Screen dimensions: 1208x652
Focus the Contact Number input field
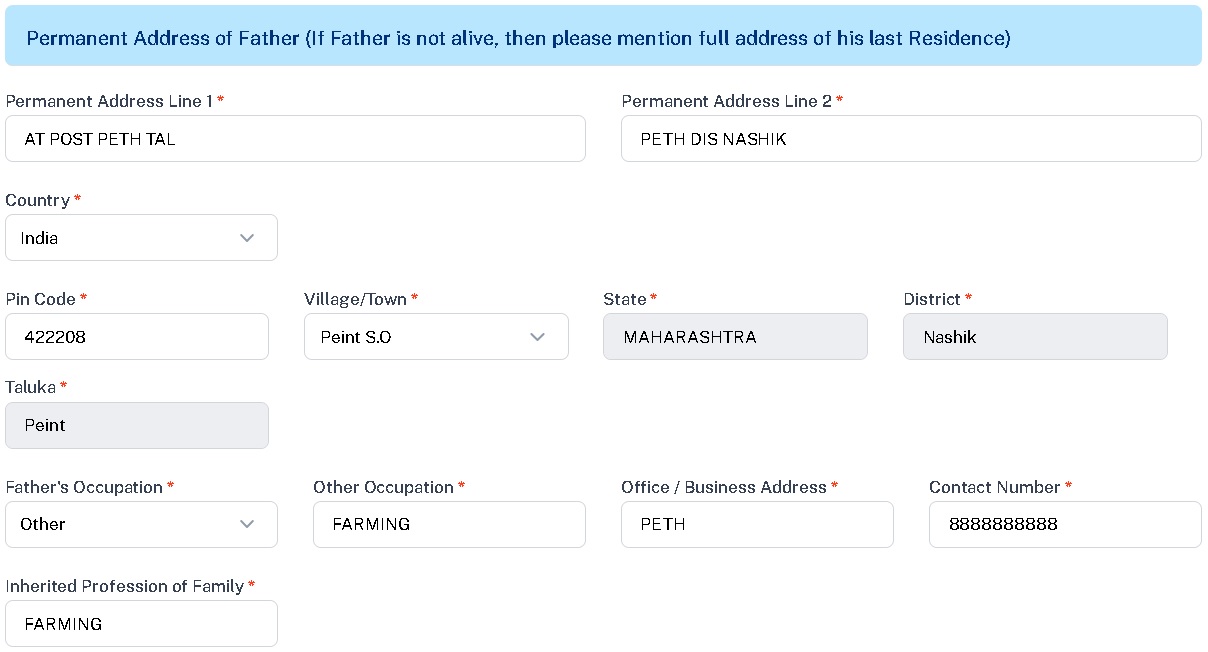[1064, 524]
